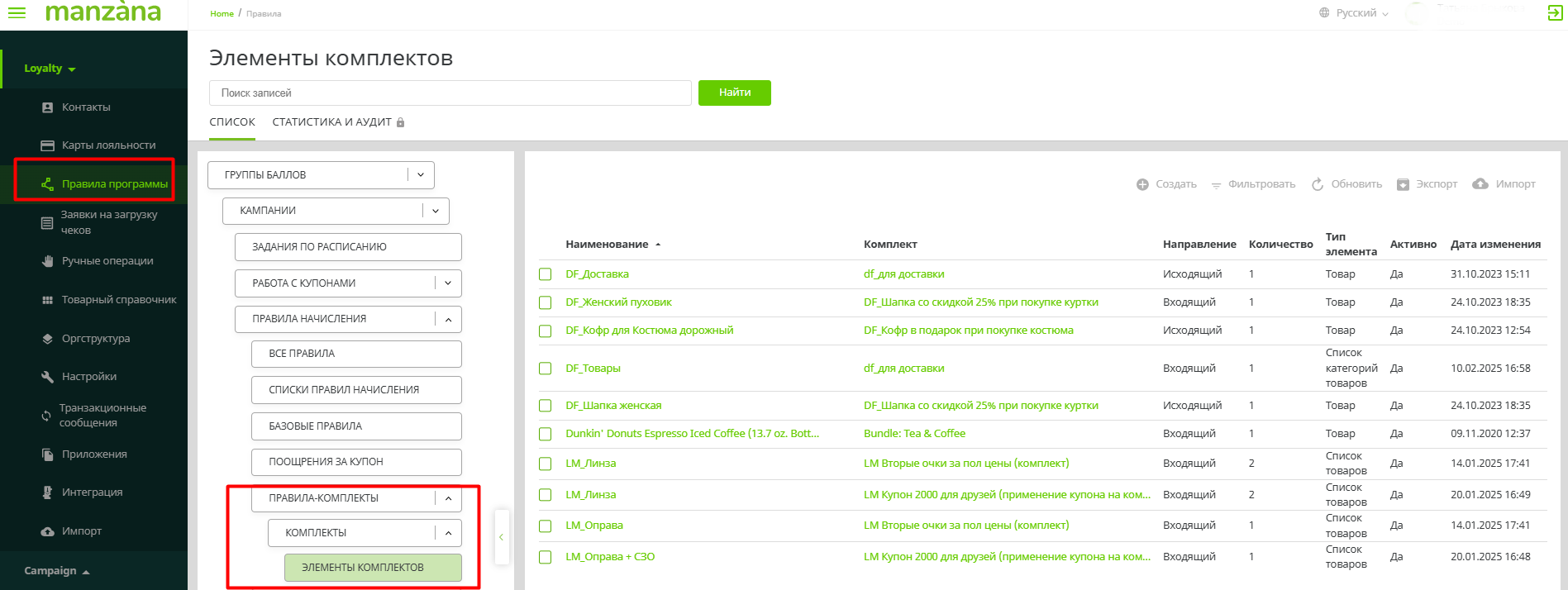Sort by Наименование column header
Viewport: 1568px width, 590px height.
[607, 245]
